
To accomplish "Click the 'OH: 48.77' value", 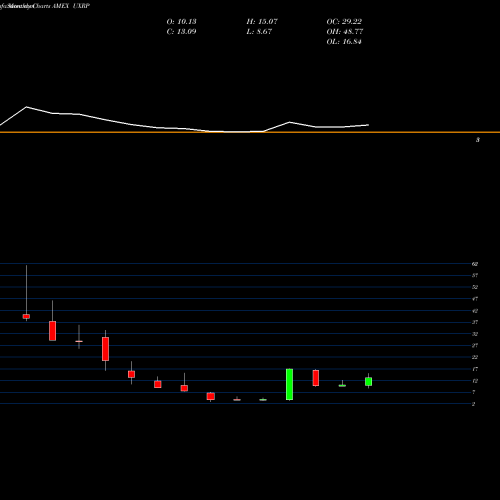I will click(345, 32).
